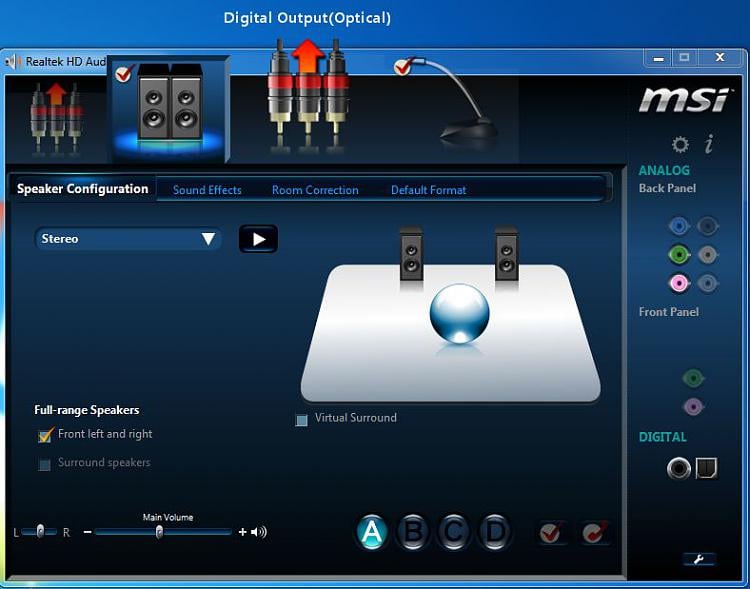Click the blue back panel jack
Viewport: 750px width, 589px height.
679,226
